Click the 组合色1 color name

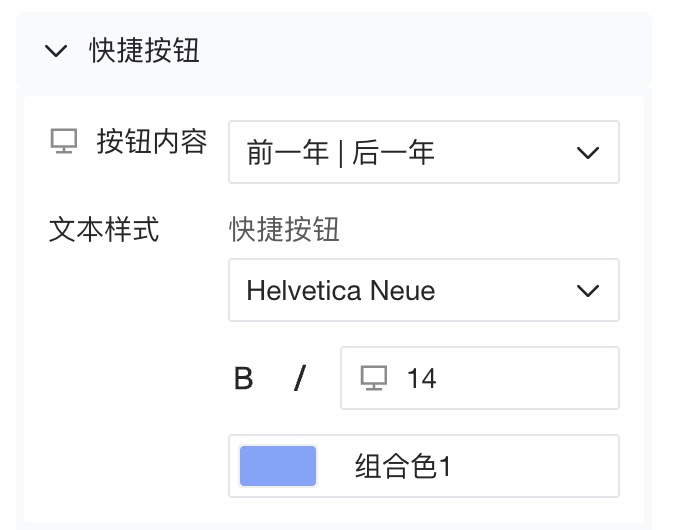[x=404, y=466]
